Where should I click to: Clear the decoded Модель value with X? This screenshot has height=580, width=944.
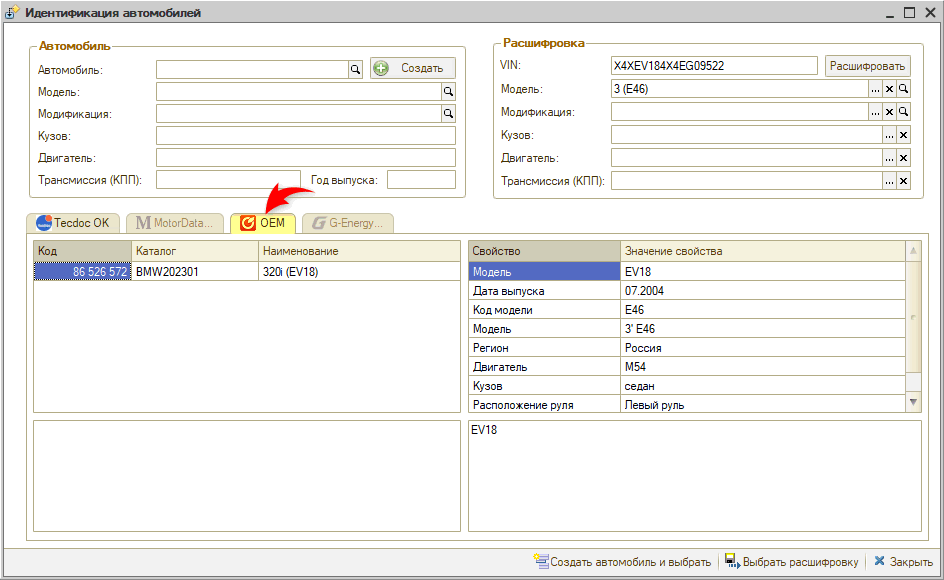pos(889,89)
